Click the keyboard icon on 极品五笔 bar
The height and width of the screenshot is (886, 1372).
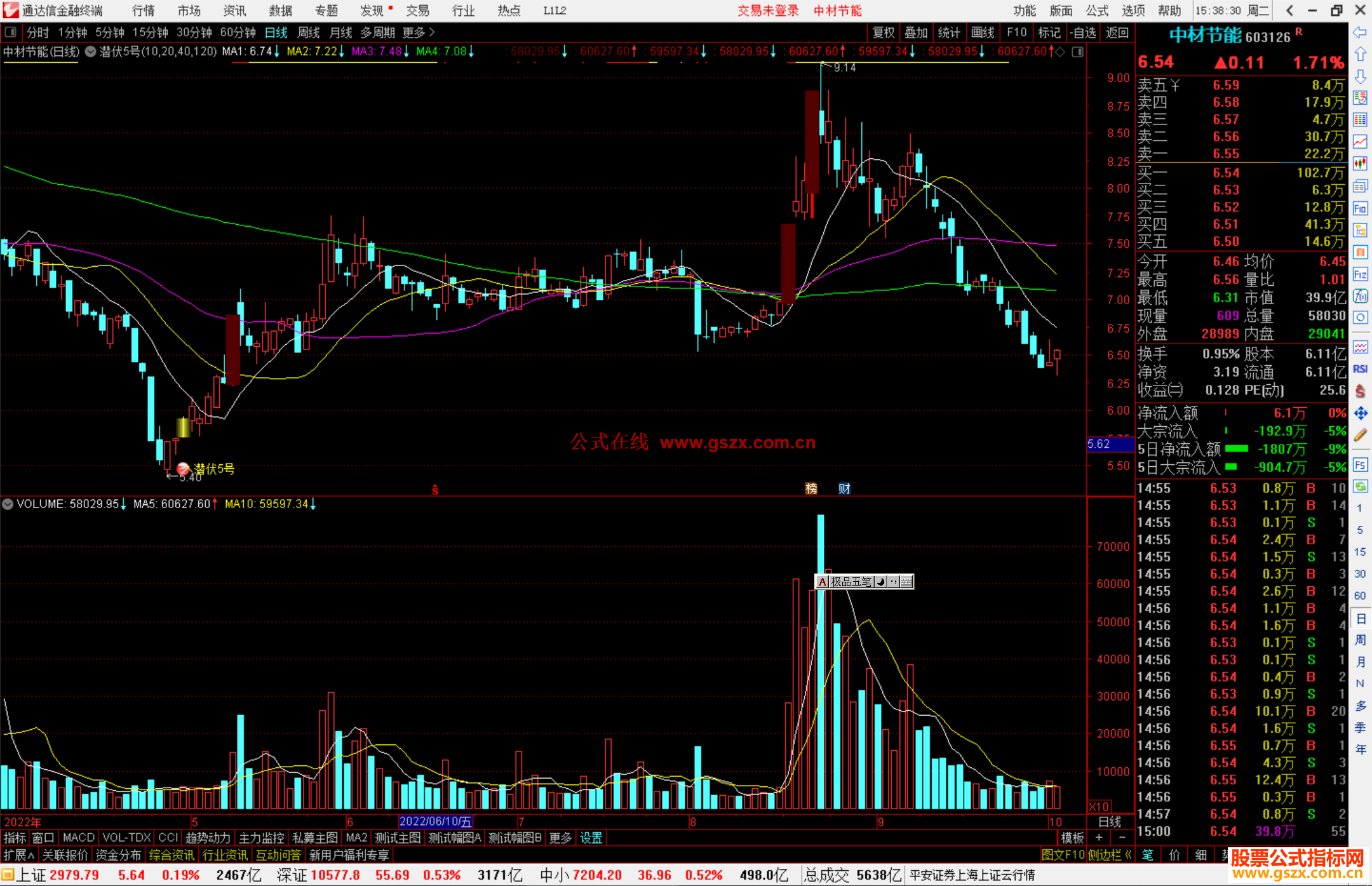pyautogui.click(x=906, y=582)
